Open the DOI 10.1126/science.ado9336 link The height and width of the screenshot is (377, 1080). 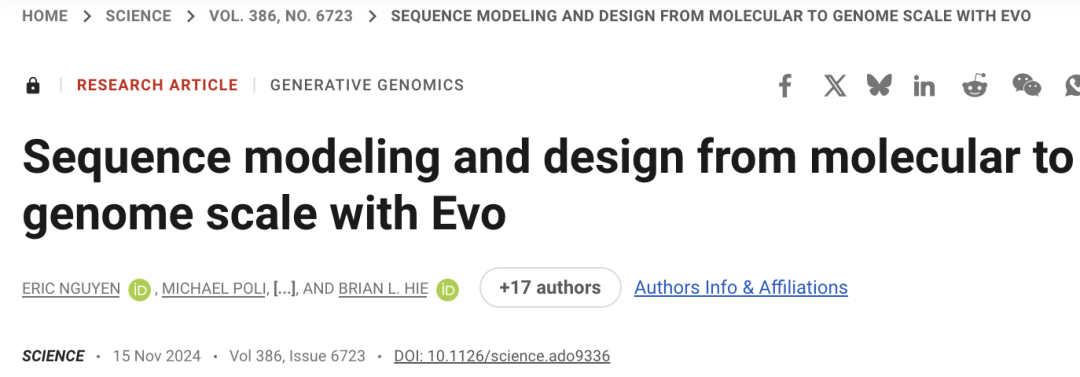pos(502,356)
